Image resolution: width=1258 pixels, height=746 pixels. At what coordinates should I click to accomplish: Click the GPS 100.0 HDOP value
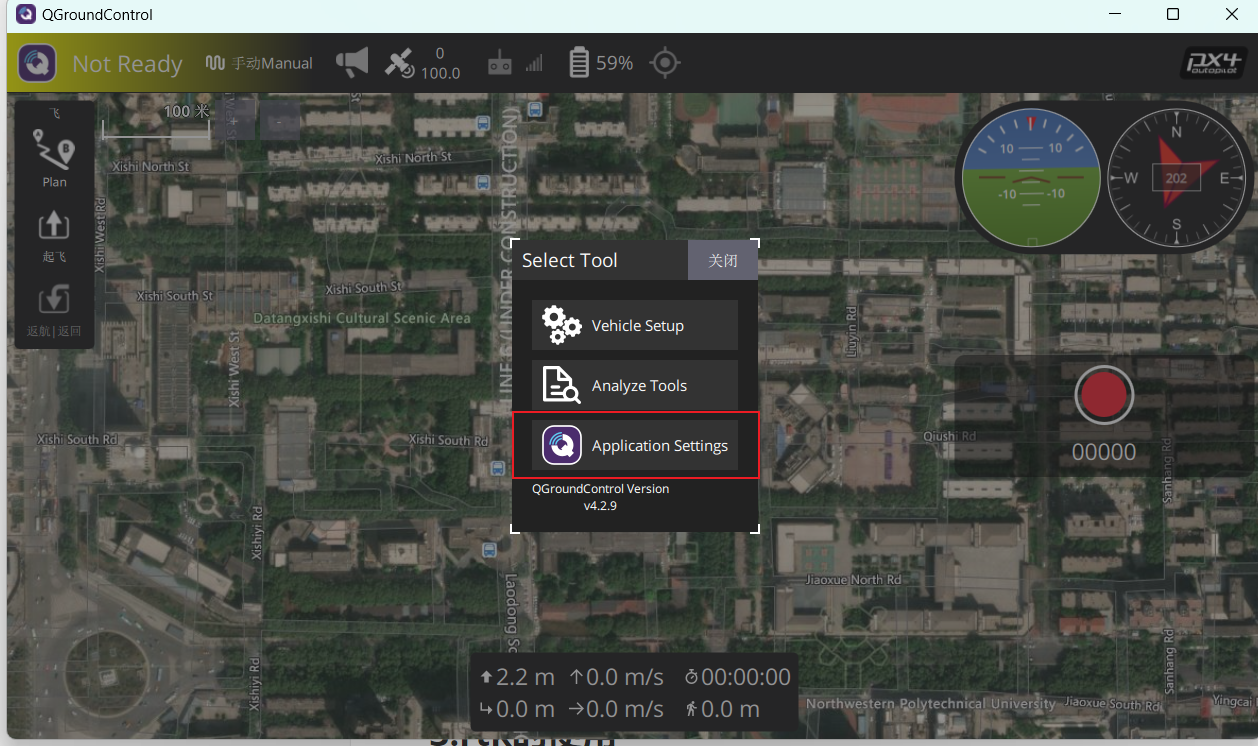pos(440,73)
